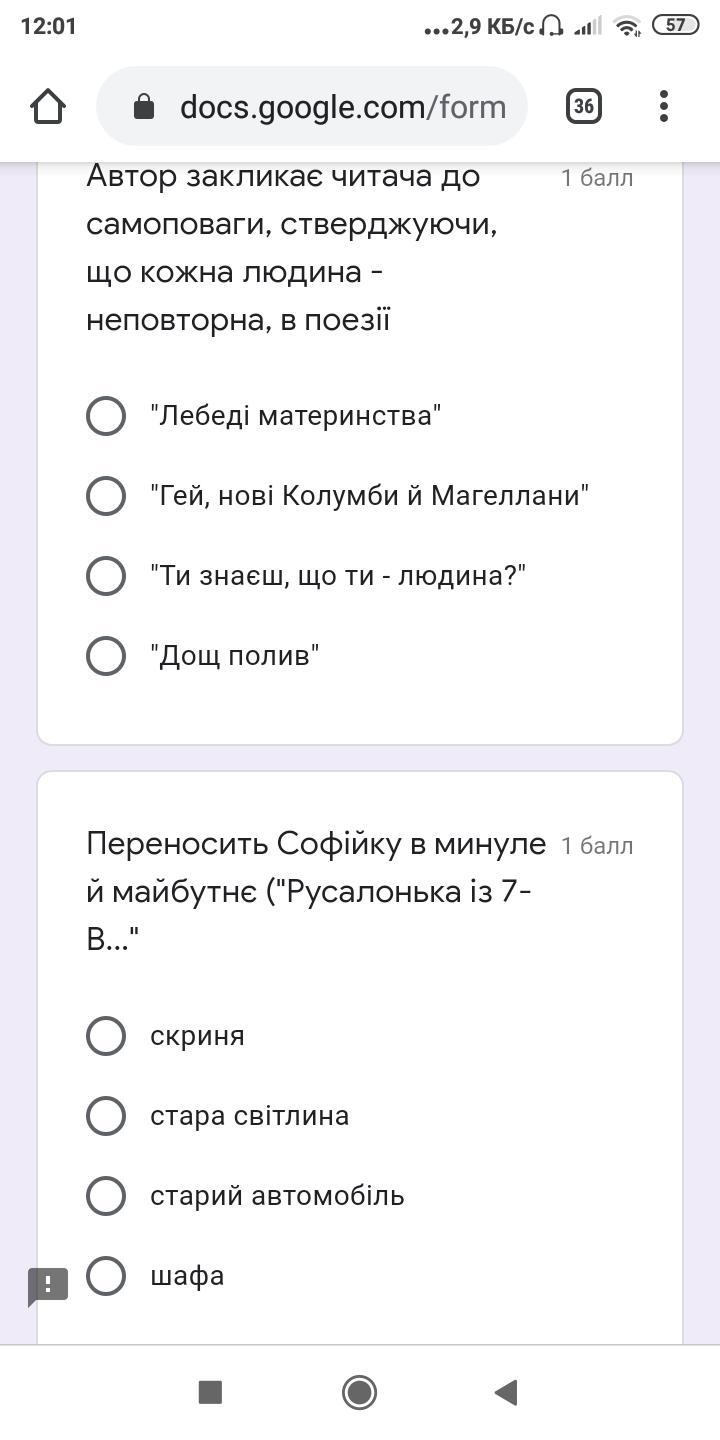Choose the "скриня" answer
The image size is (720, 1440).
coord(106,1036)
